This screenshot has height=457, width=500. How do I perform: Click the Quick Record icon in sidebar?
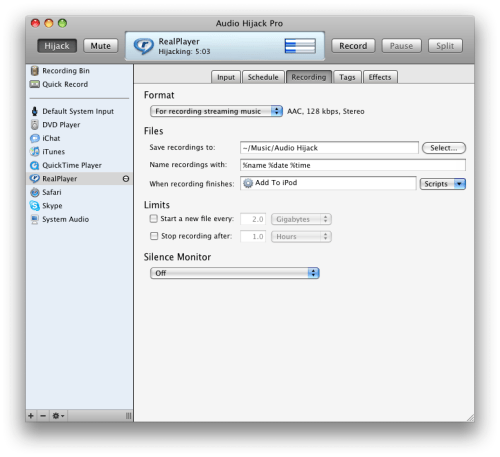pos(34,84)
